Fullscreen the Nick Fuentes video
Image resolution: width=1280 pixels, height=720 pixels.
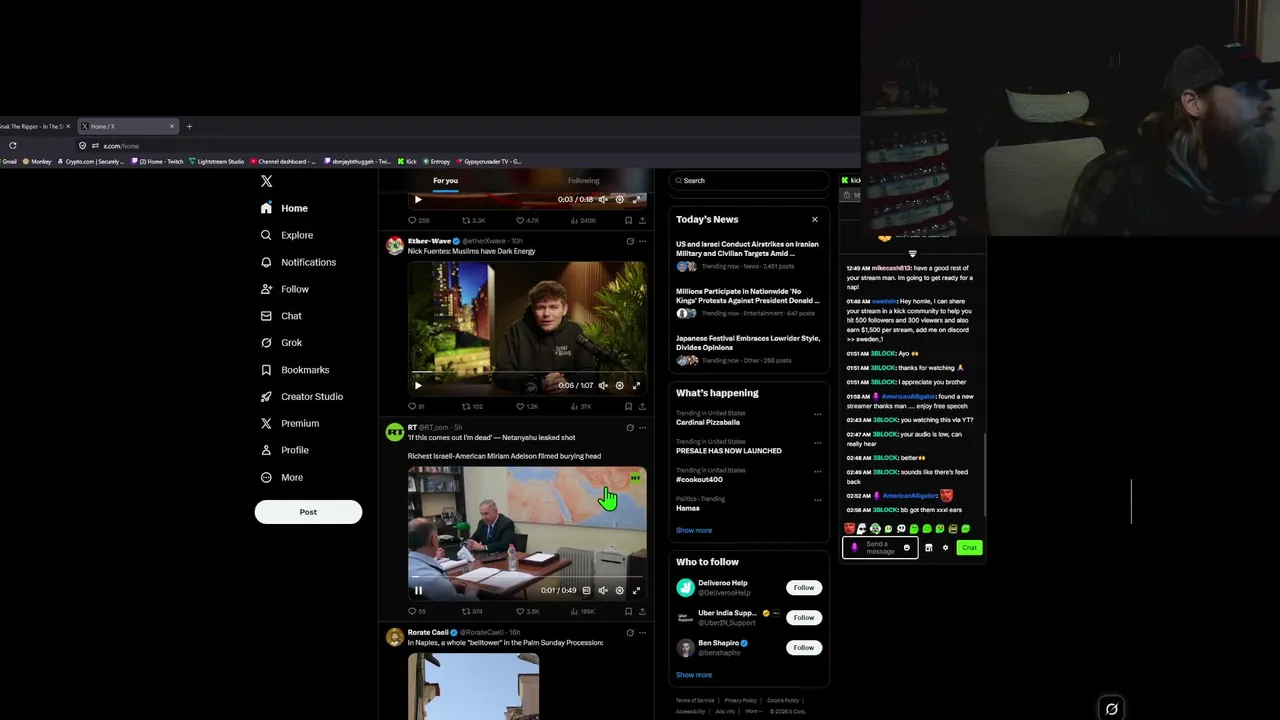(636, 386)
